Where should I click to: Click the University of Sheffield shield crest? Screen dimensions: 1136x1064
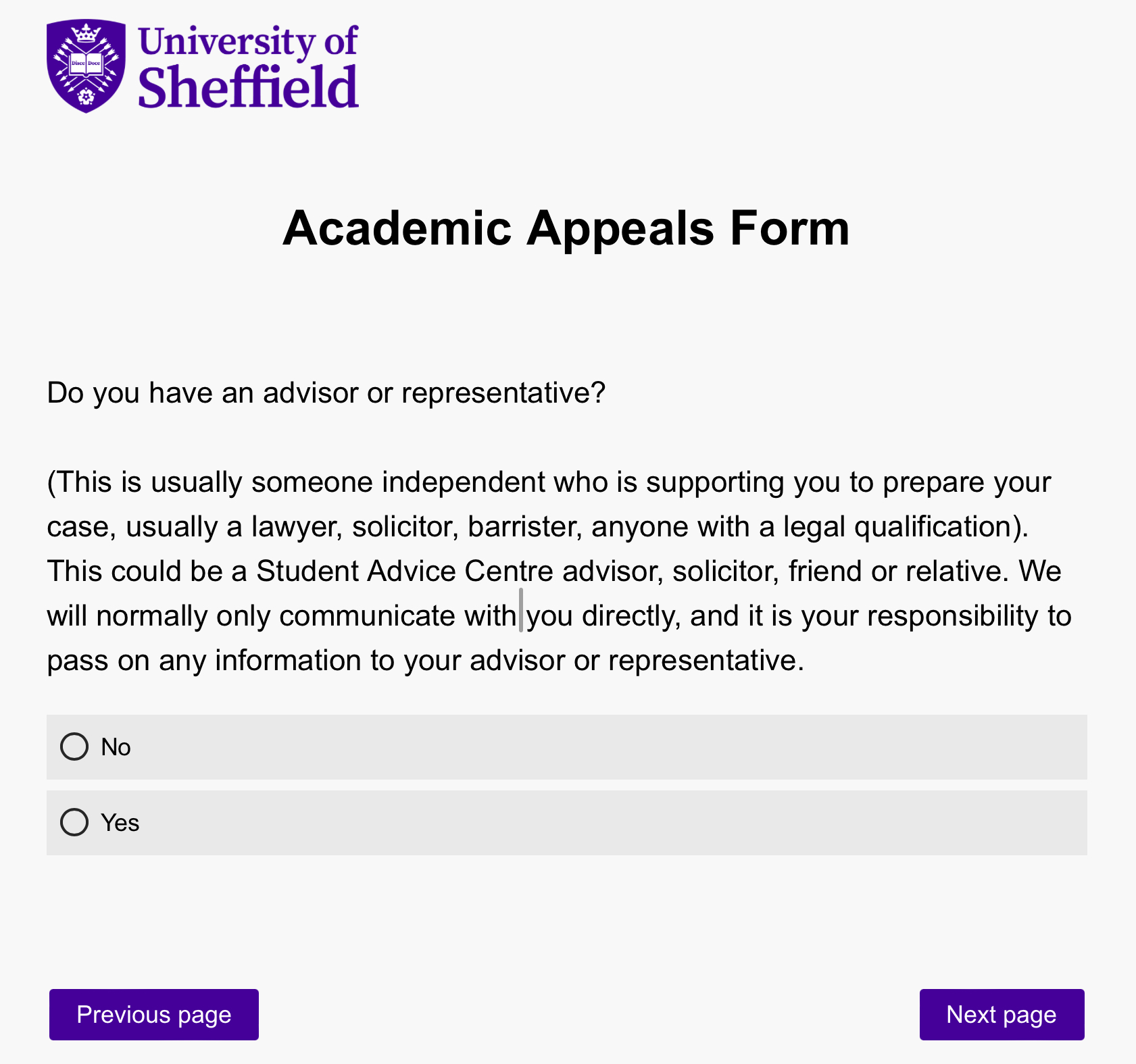tap(86, 64)
